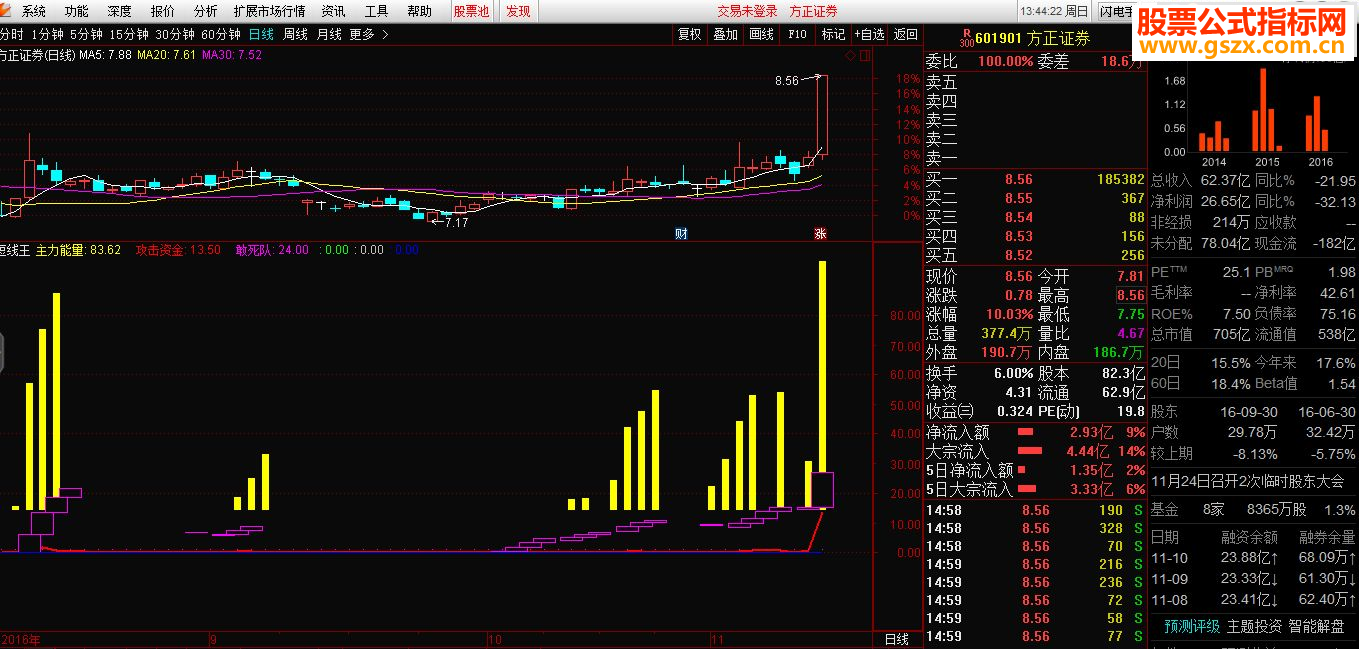Screen dimensions: 1359x649
Task: Click the small diamond icon above the K-line chart
Action: point(849,56)
